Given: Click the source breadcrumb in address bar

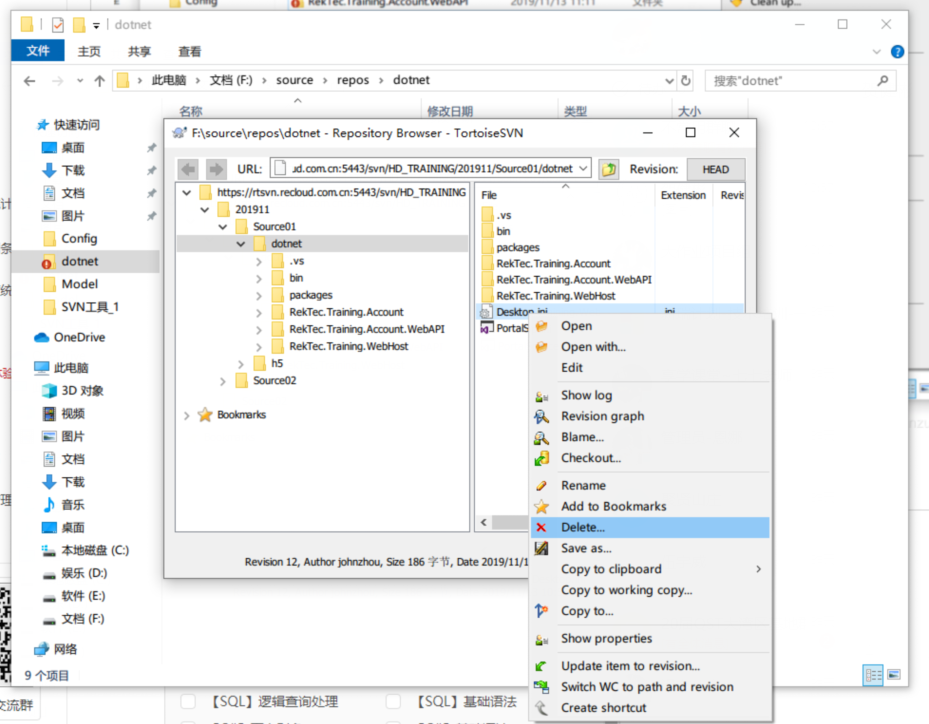Looking at the screenshot, I should (294, 80).
